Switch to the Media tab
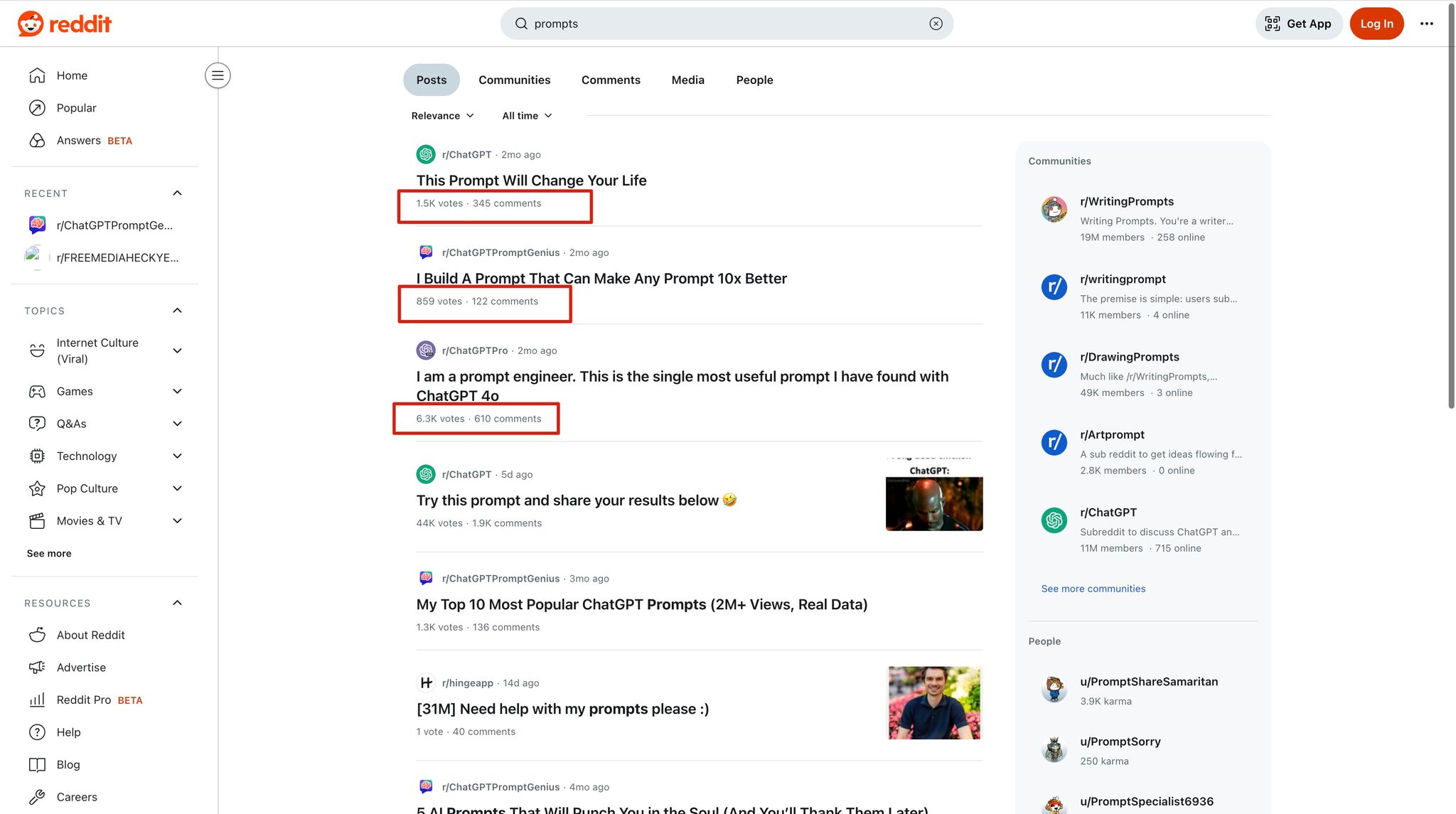1456x814 pixels. [687, 80]
